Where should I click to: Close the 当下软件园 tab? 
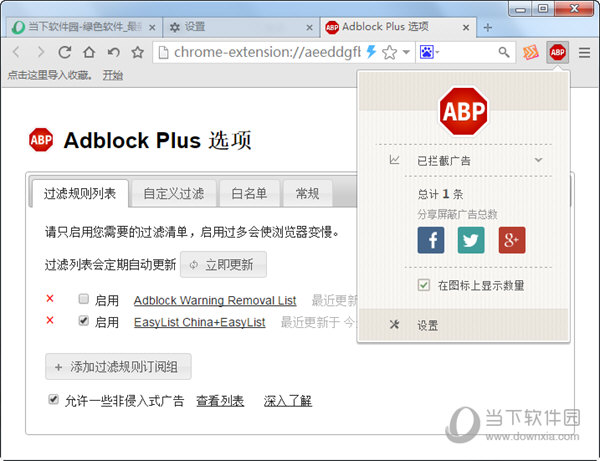(x=152, y=28)
